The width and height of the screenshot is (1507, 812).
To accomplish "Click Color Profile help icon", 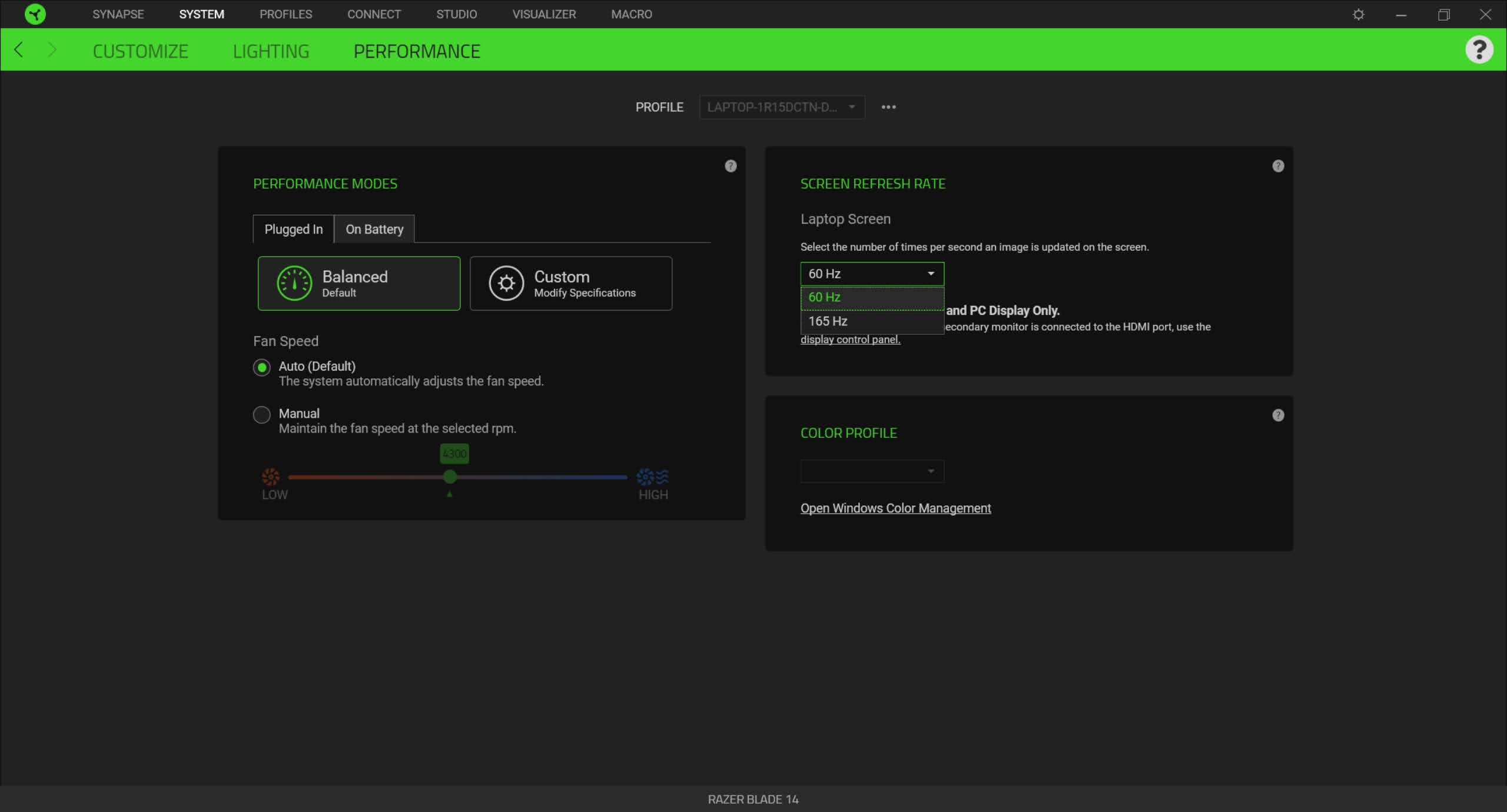I will pyautogui.click(x=1277, y=415).
